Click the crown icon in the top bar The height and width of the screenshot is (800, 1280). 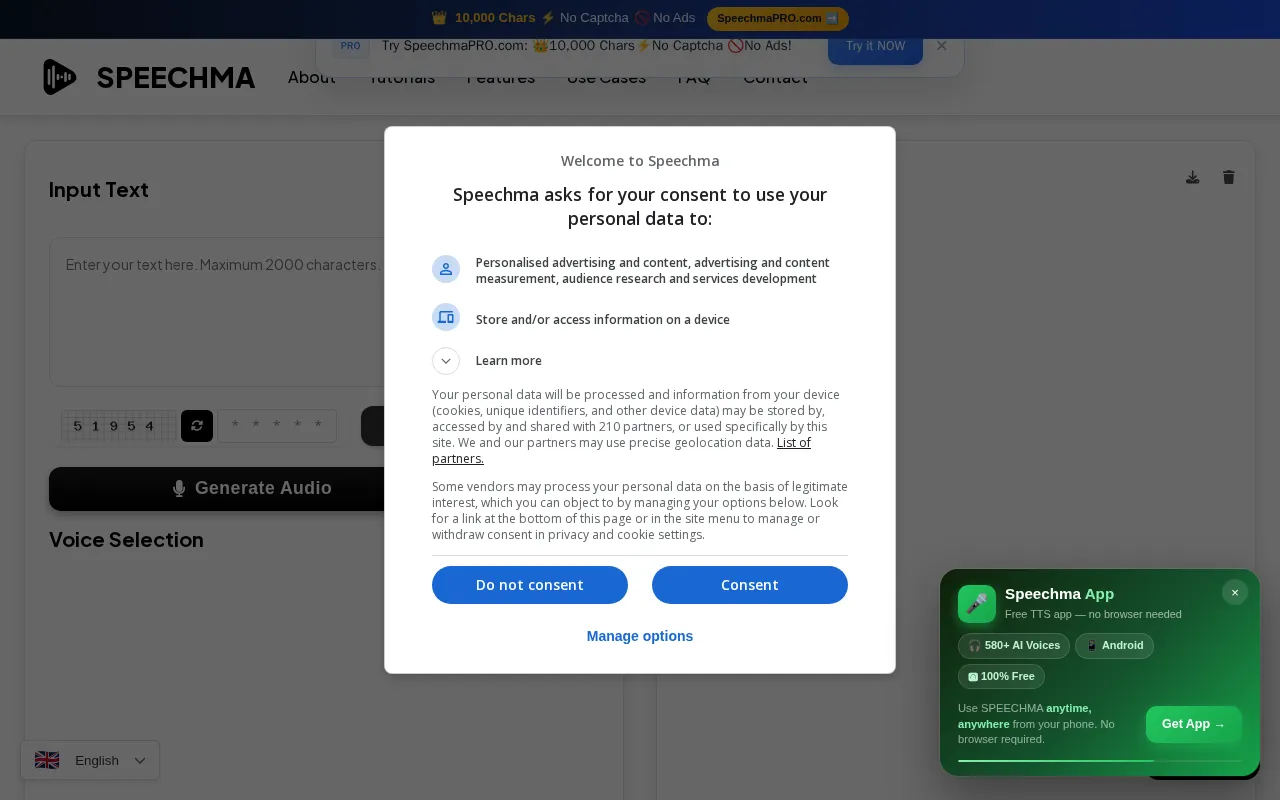(x=439, y=18)
